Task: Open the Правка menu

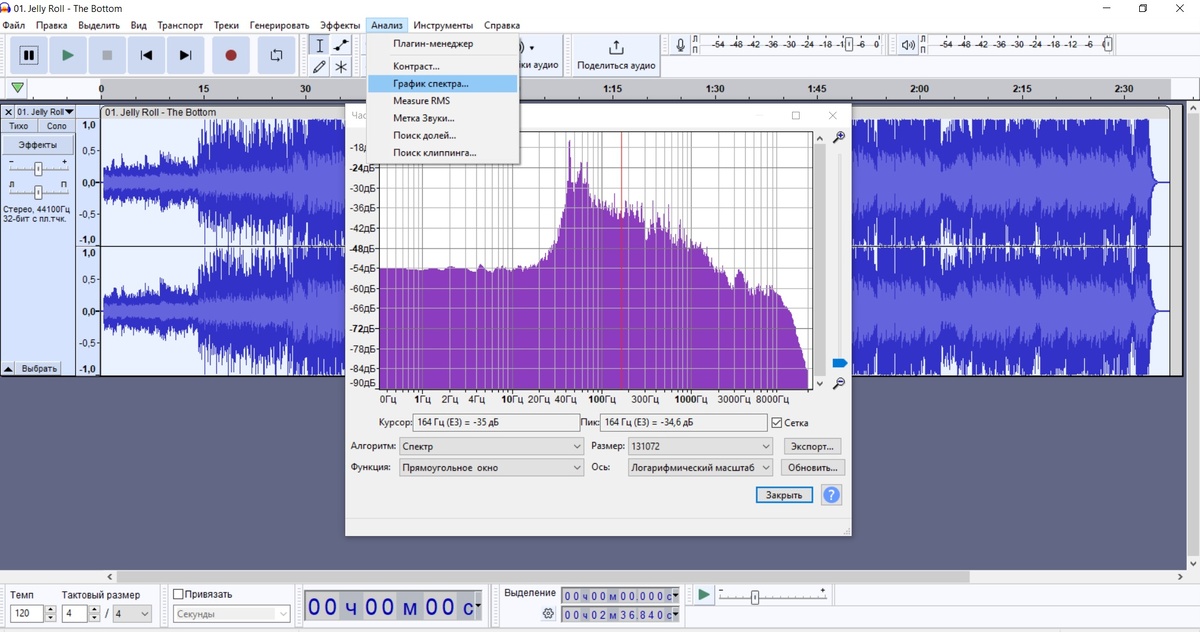Action: (x=51, y=25)
